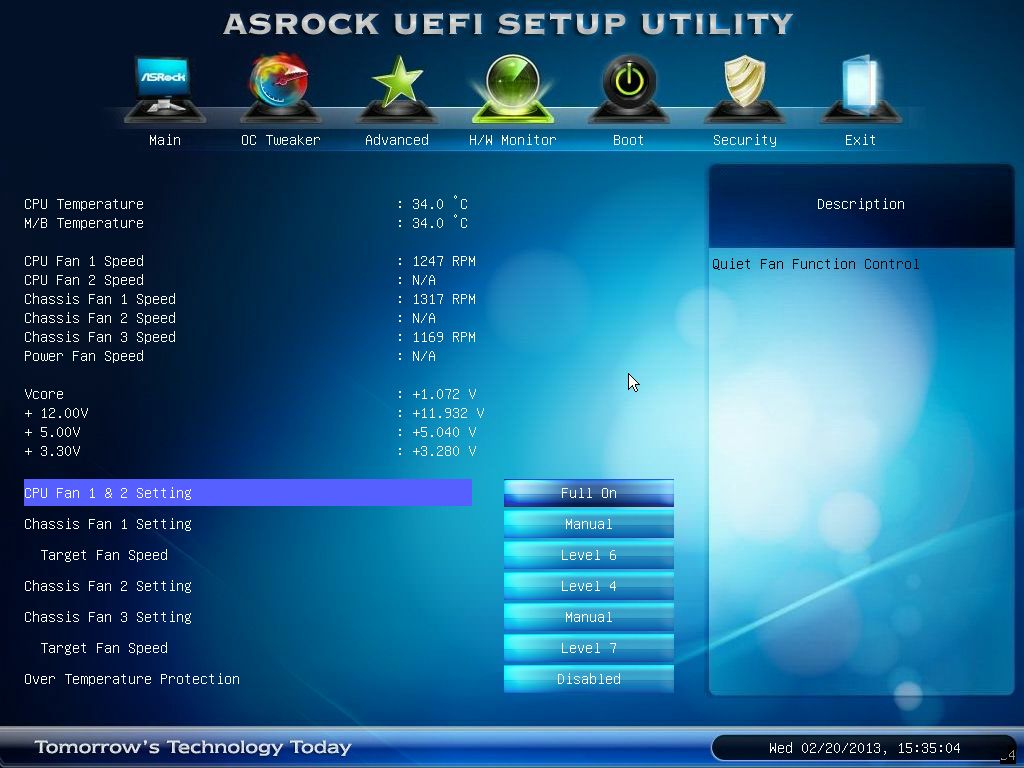Open the Full On dropdown for CPU fans
1024x768 pixels.
tap(588, 493)
